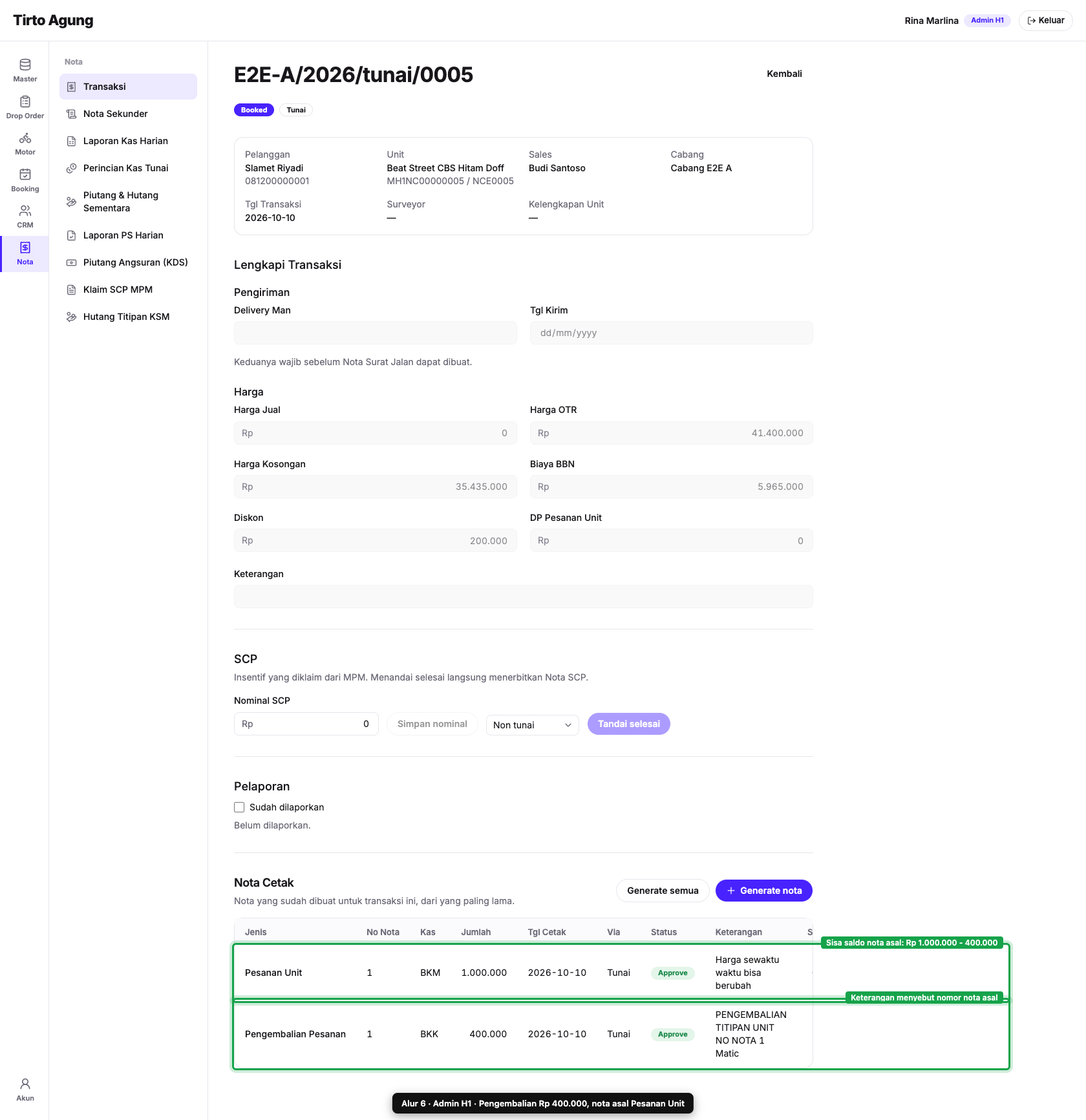
Task: Click the Tgl Kirim date field
Action: [671, 333]
